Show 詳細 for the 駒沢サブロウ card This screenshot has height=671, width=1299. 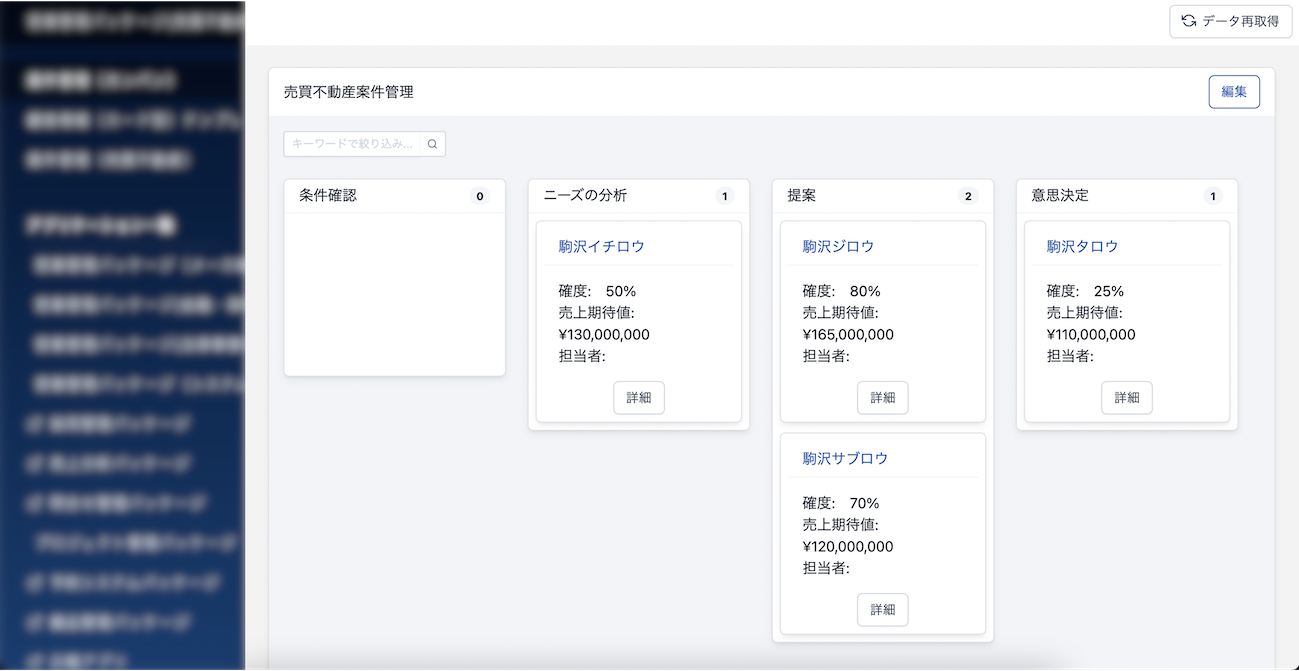click(882, 609)
